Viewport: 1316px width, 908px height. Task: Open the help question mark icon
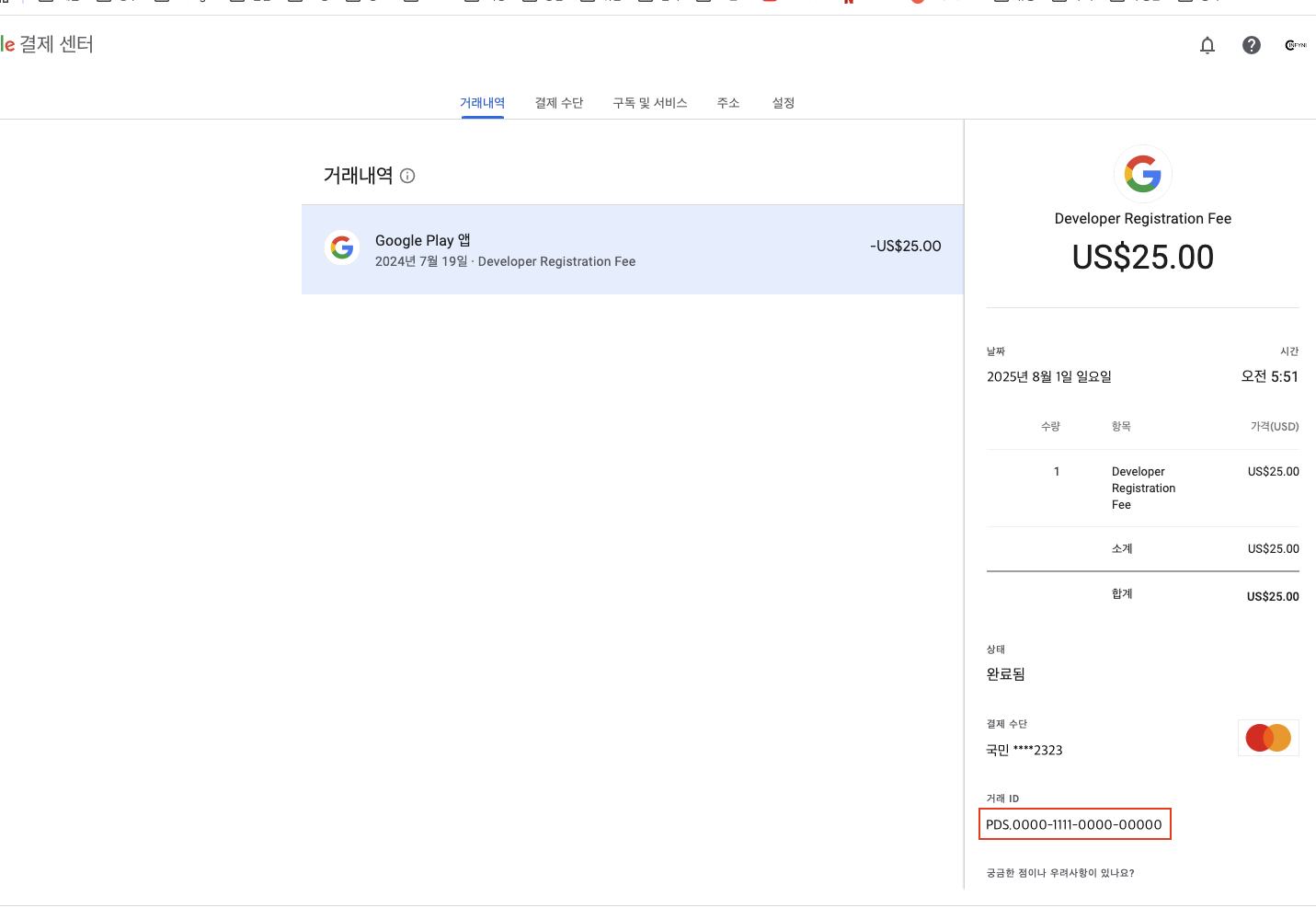coord(1252,45)
